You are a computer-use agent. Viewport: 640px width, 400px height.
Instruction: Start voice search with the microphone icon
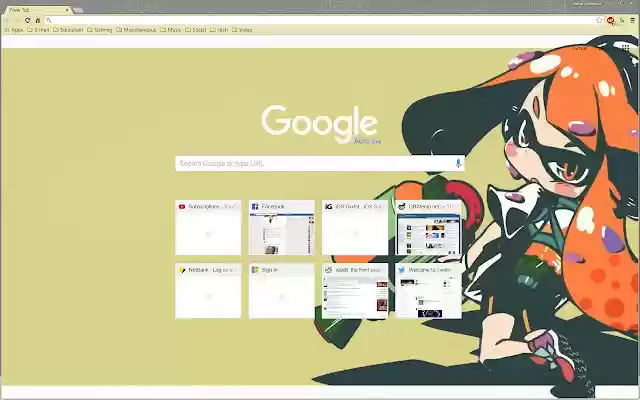pos(458,163)
